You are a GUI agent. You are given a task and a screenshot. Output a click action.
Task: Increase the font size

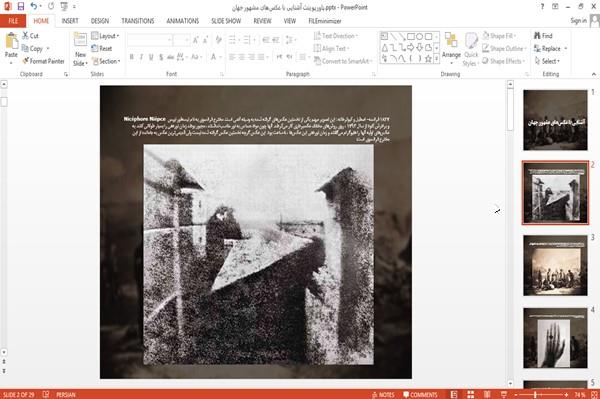click(196, 40)
